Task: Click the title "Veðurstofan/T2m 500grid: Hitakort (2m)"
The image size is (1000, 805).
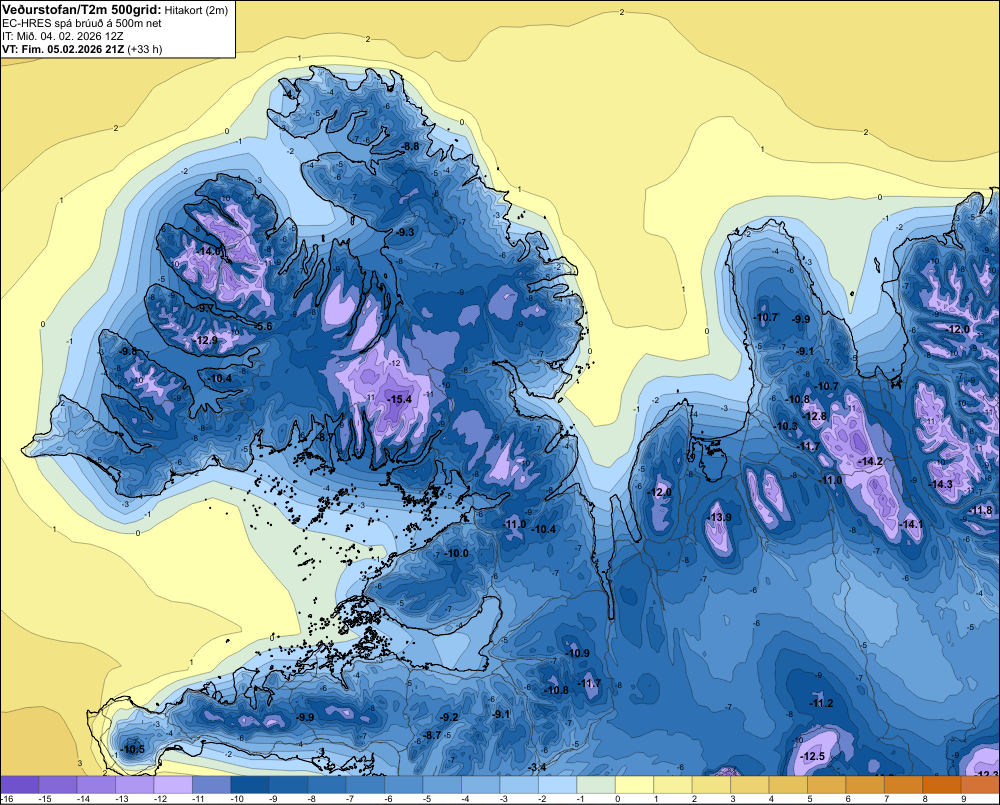Action: click(115, 10)
